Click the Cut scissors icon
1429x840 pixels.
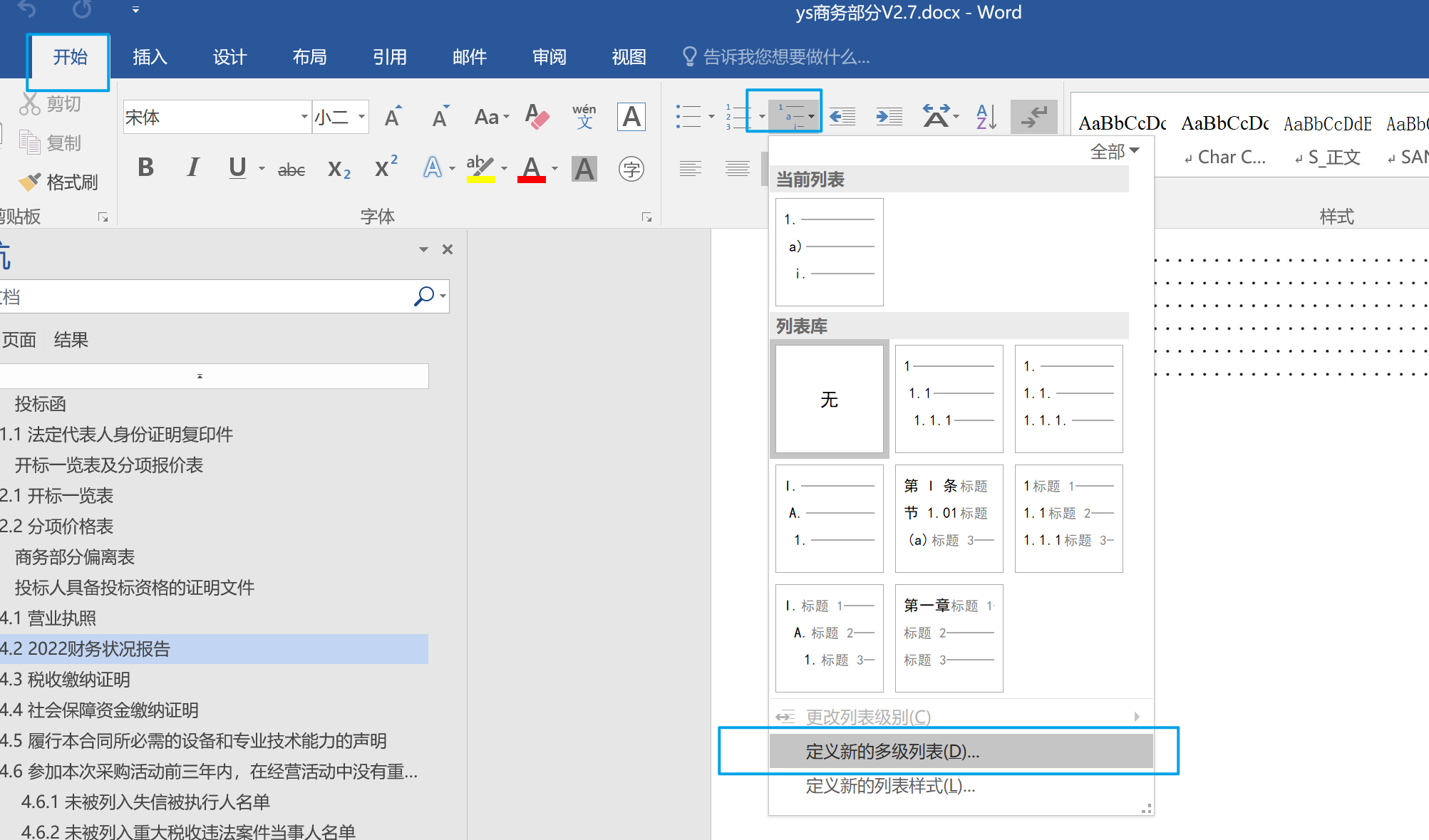coord(29,104)
